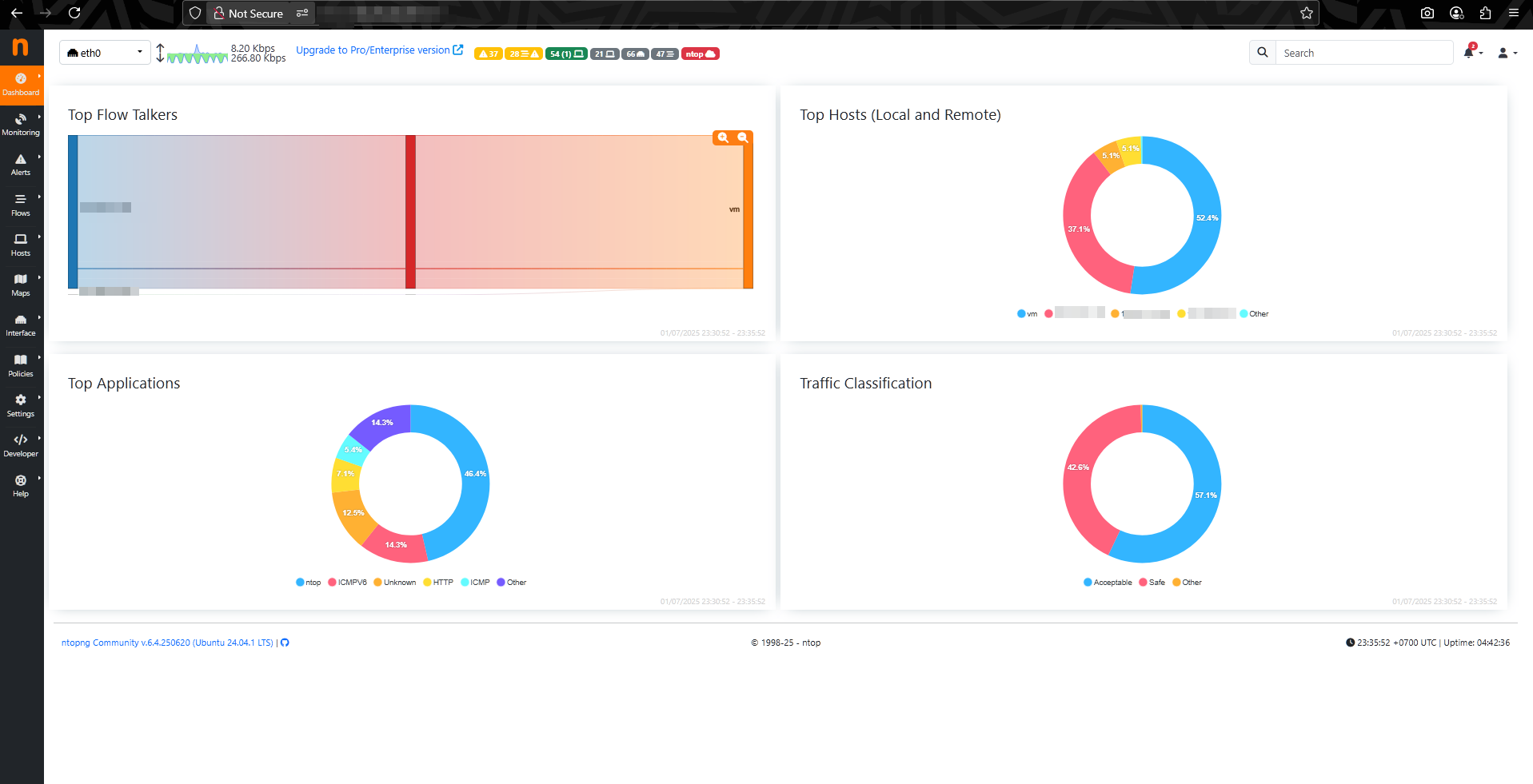Select the Monitoring menu in the sidebar

coord(21,125)
